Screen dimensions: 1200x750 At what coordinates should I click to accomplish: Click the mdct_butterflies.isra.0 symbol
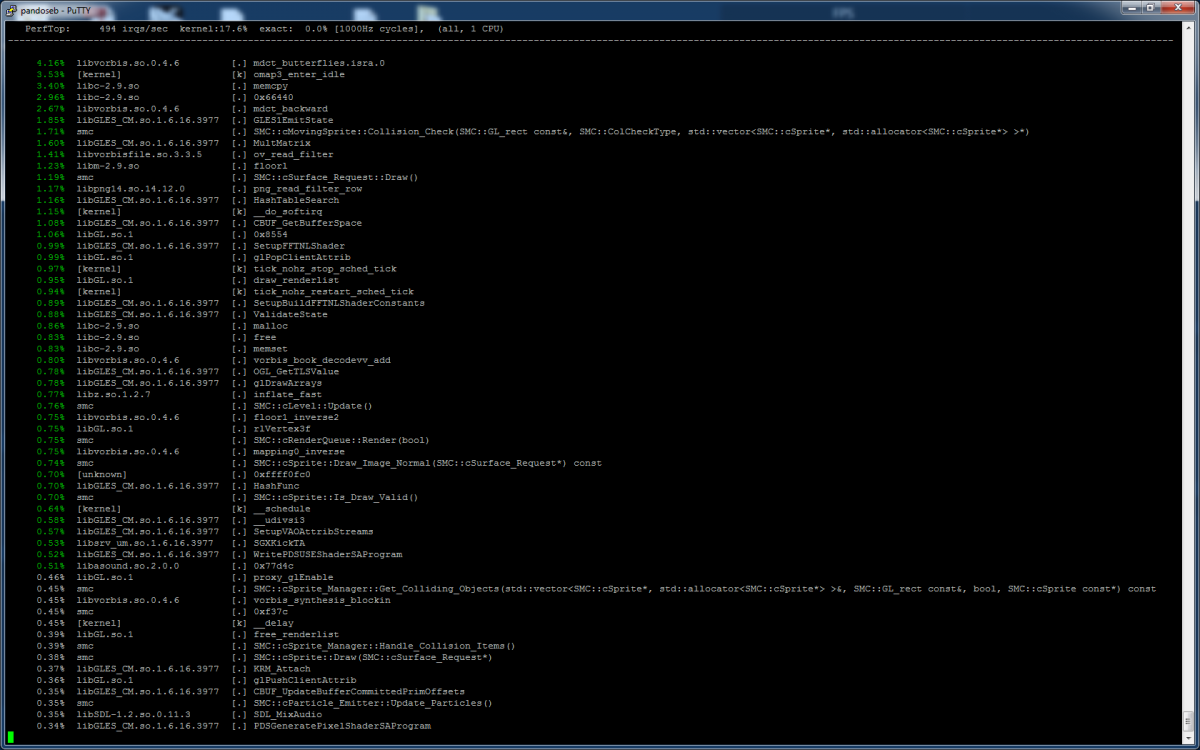coord(318,63)
